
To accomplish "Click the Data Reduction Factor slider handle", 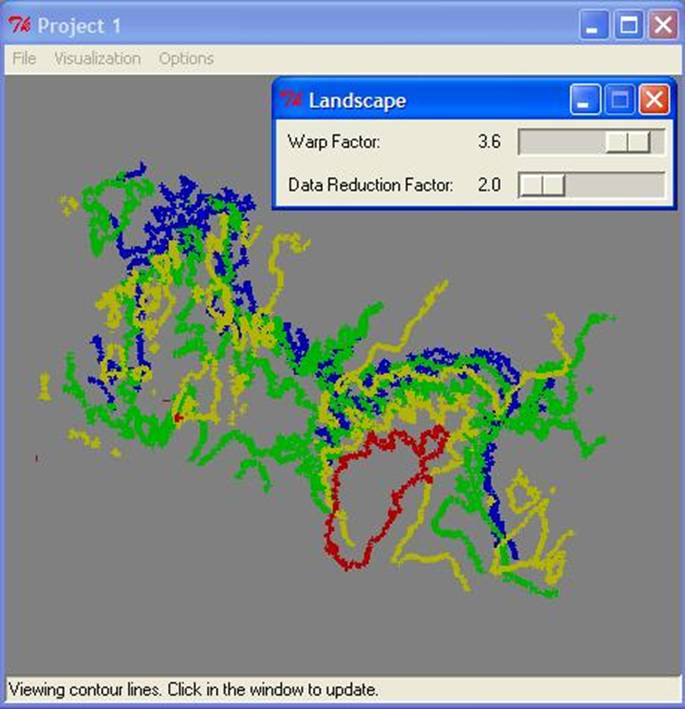I will (x=542, y=184).
